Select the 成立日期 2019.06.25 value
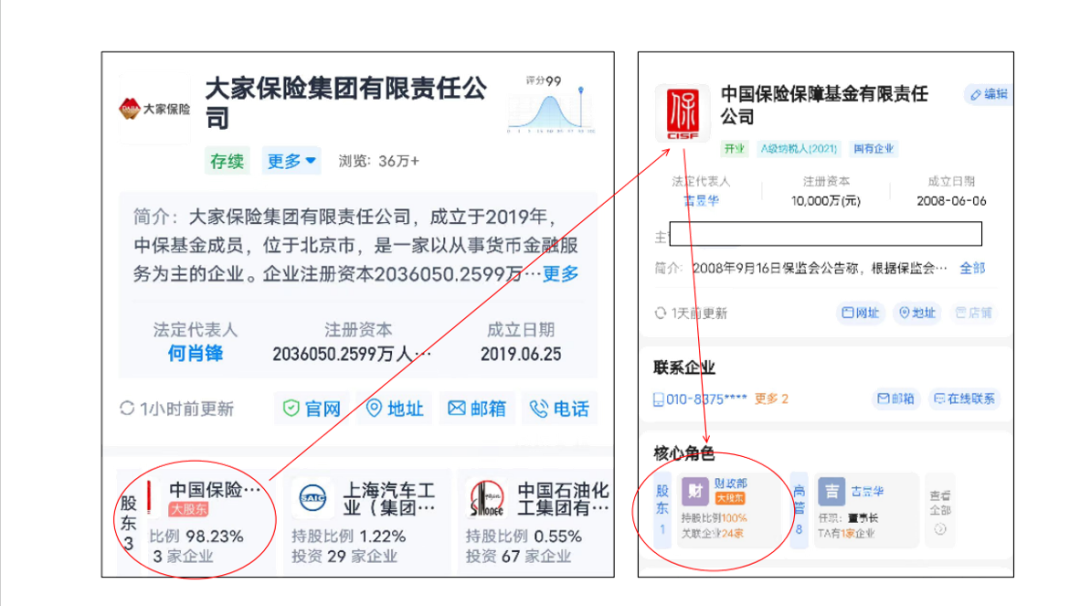1080x606 pixels. (521, 354)
